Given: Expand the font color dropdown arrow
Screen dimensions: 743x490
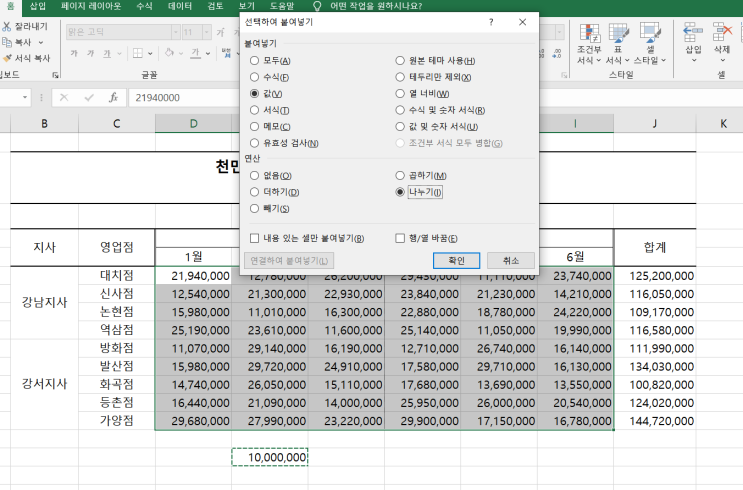Looking at the screenshot, I should point(208,54).
